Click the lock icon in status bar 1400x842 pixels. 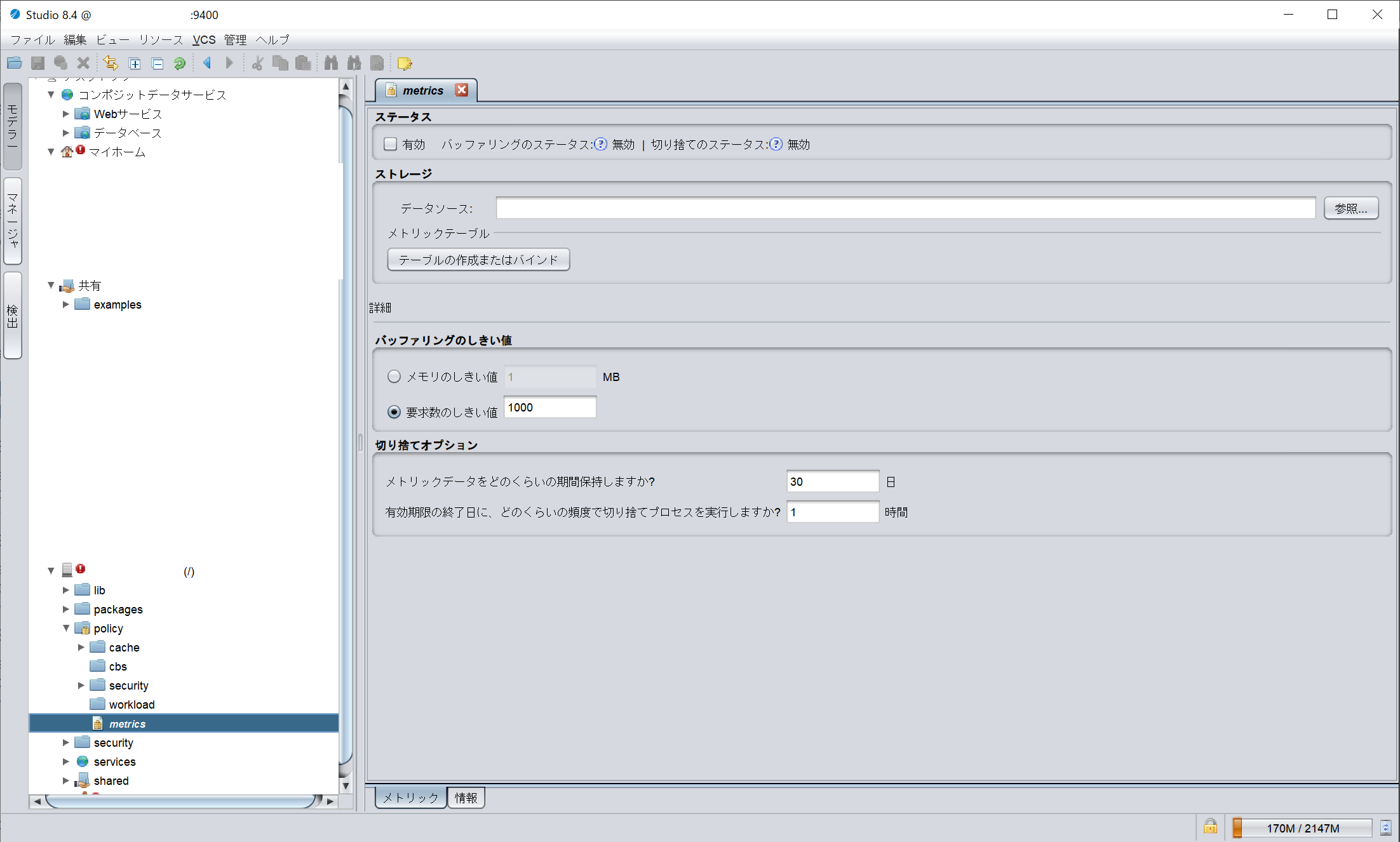[1210, 827]
